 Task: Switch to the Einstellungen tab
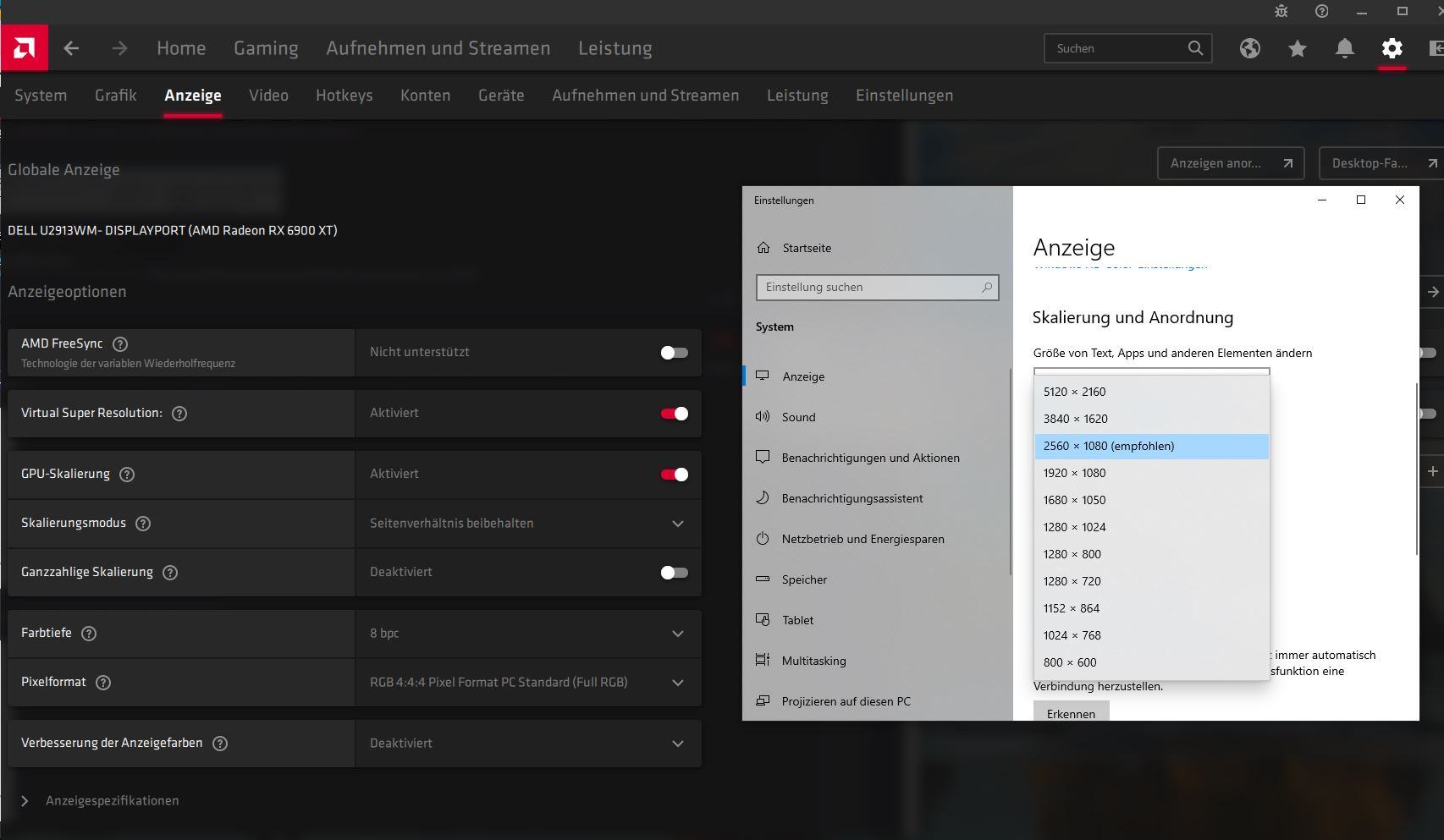(x=904, y=96)
